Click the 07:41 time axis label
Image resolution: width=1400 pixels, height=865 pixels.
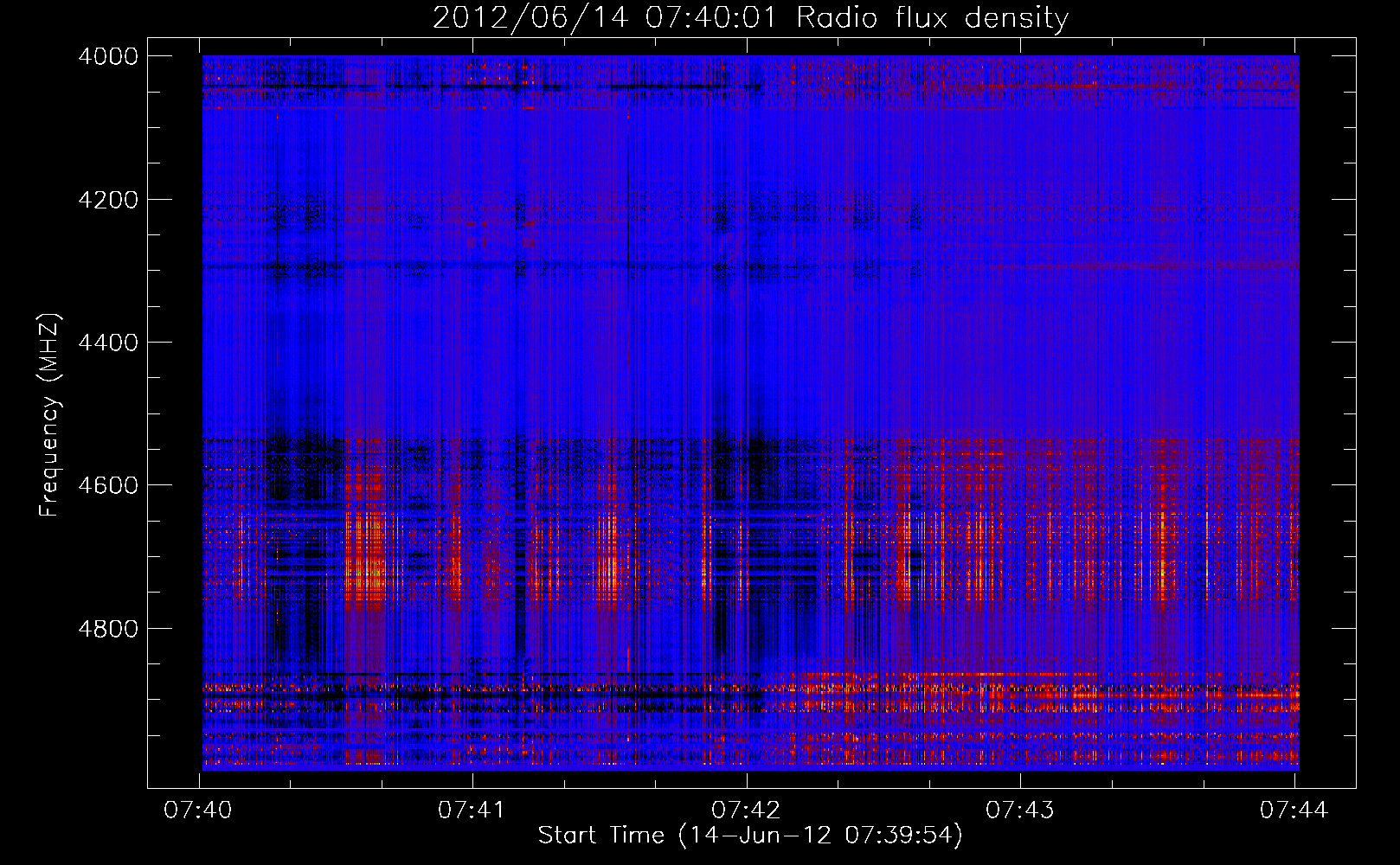tap(472, 811)
